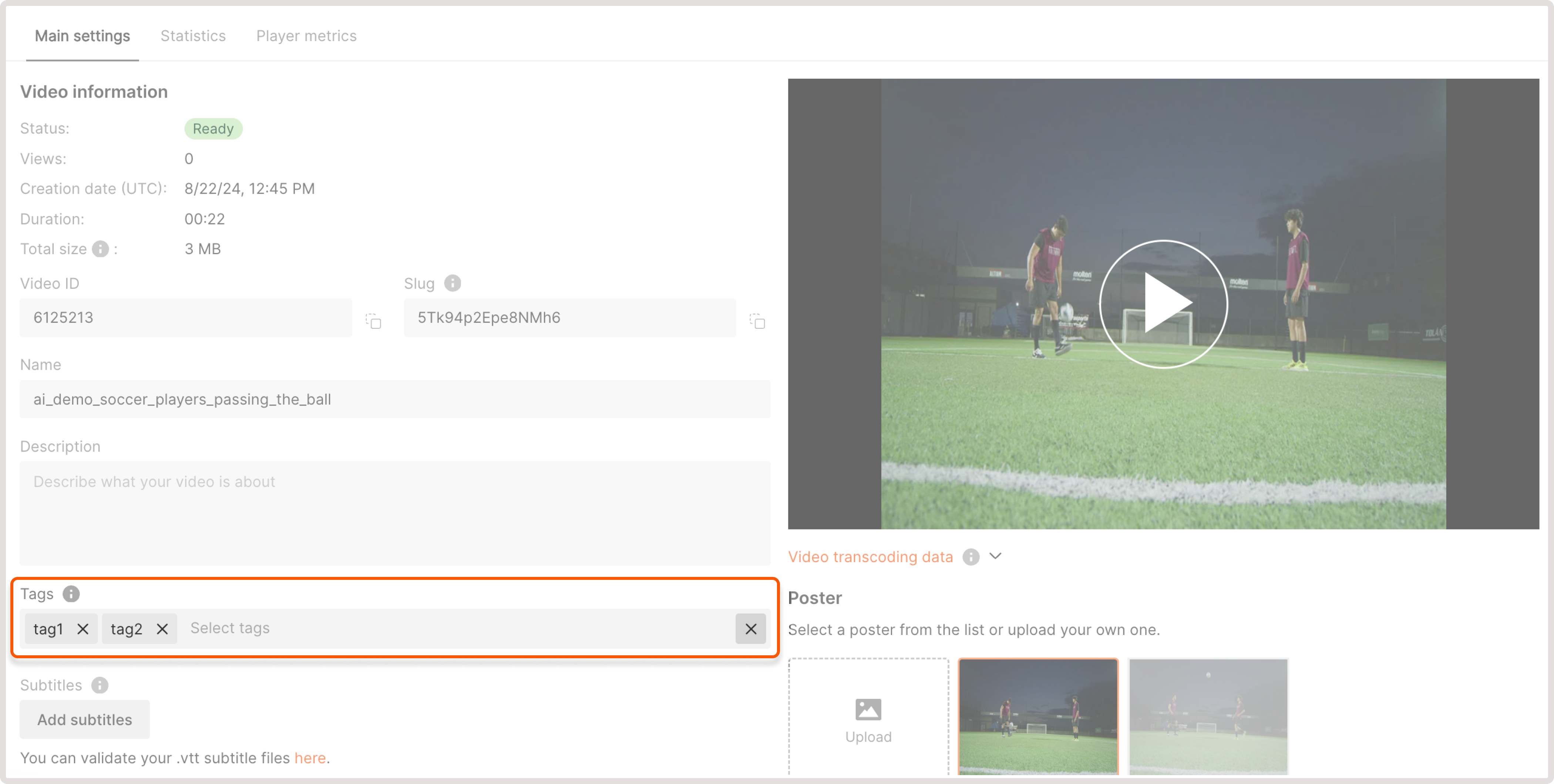This screenshot has width=1554, height=784.
Task: Remove the tag1 tag
Action: pos(83,629)
